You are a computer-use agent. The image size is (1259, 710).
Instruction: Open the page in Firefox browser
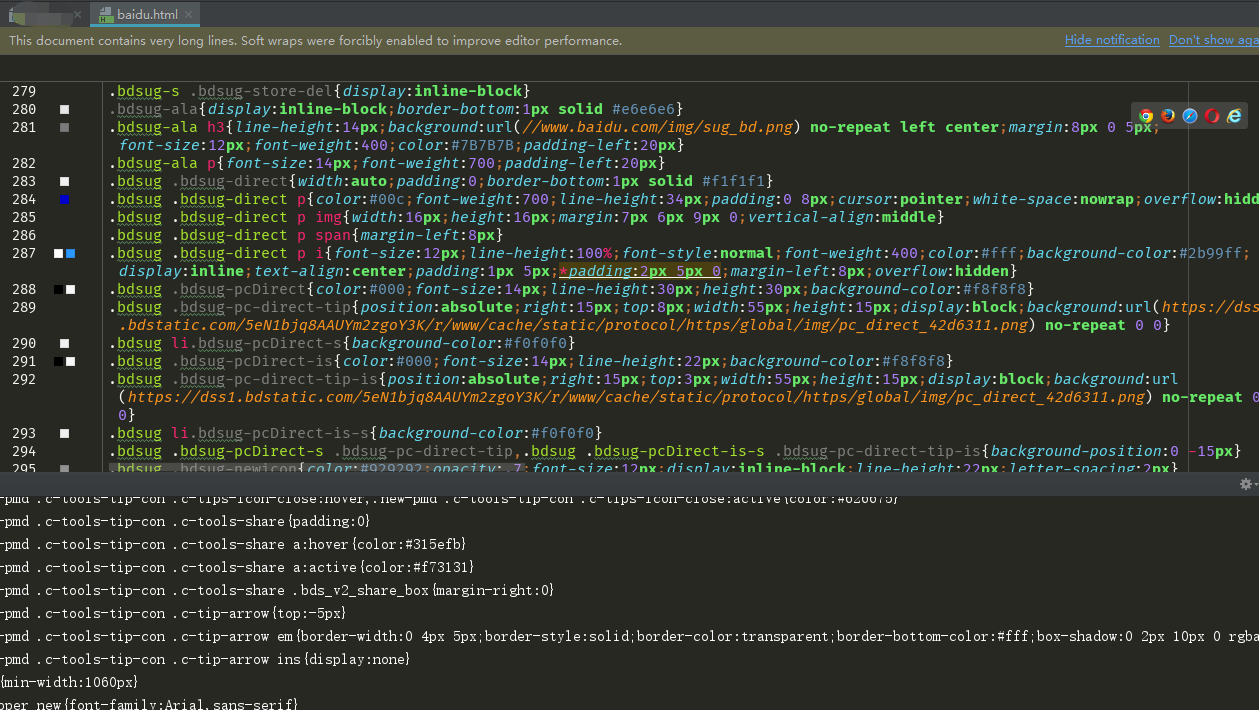[1168, 116]
